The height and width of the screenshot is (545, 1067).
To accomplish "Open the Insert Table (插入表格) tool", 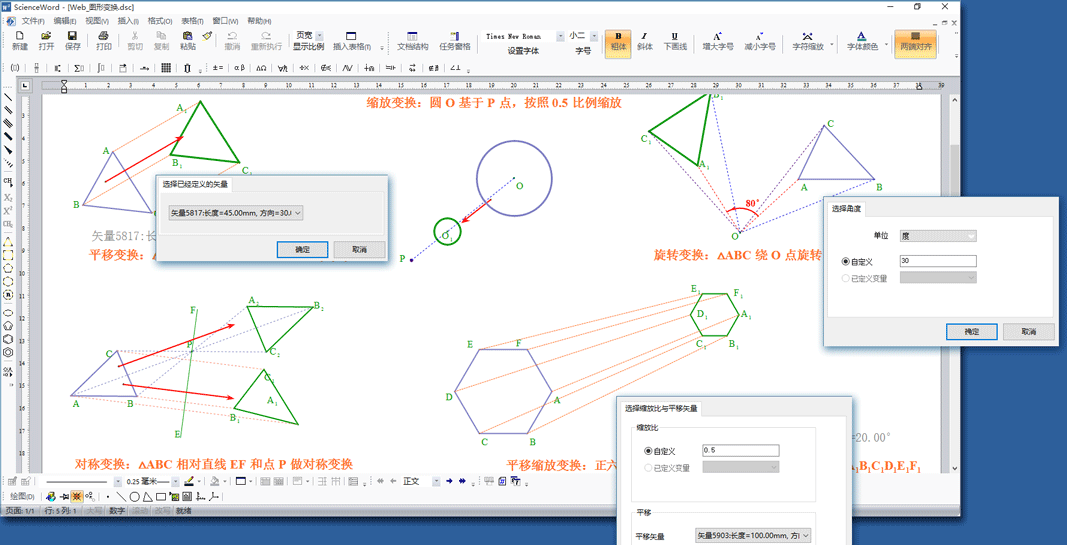I will pos(351,40).
